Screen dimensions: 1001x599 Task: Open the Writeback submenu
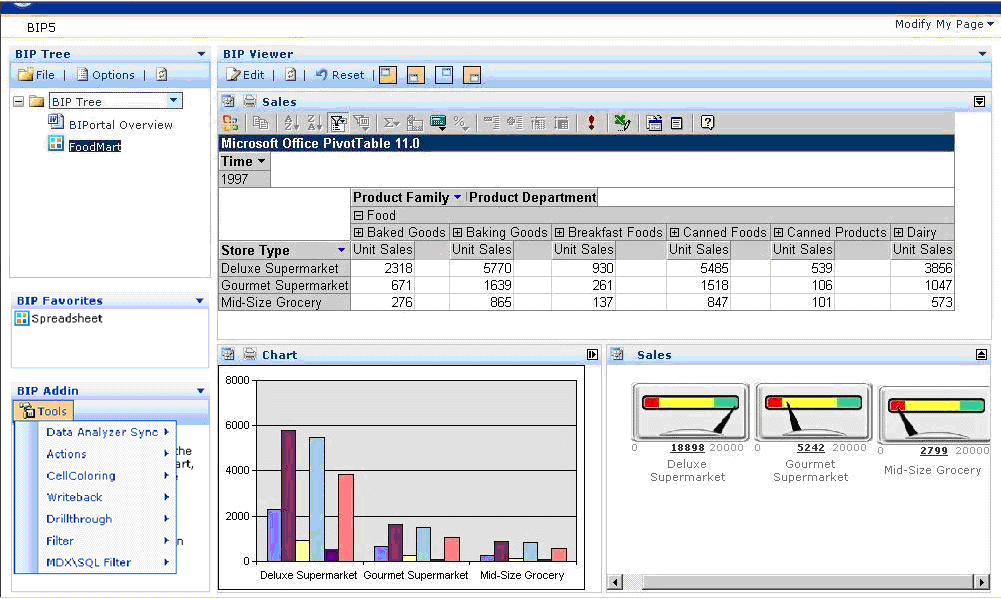coord(107,497)
